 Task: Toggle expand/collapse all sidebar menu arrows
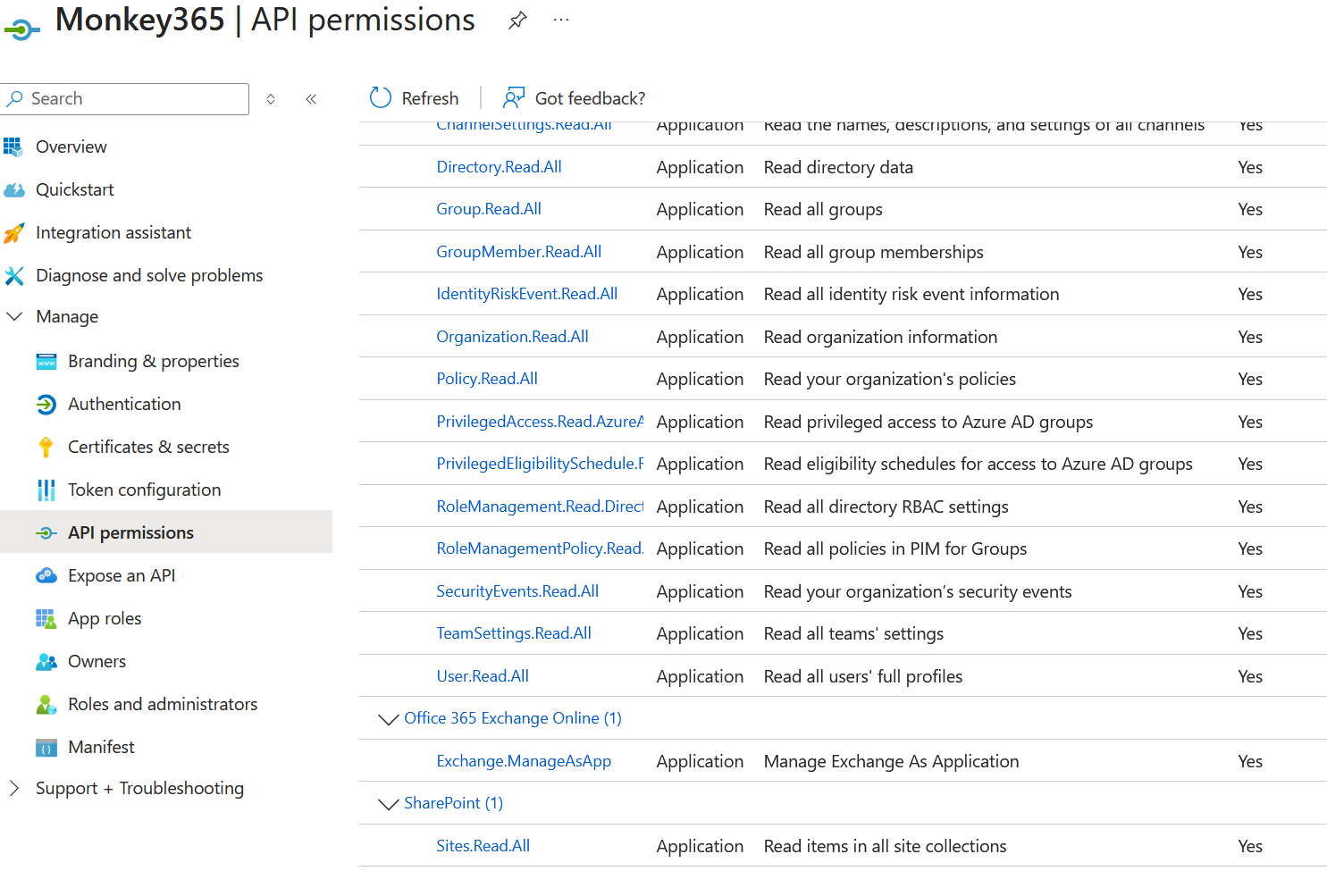[x=271, y=99]
